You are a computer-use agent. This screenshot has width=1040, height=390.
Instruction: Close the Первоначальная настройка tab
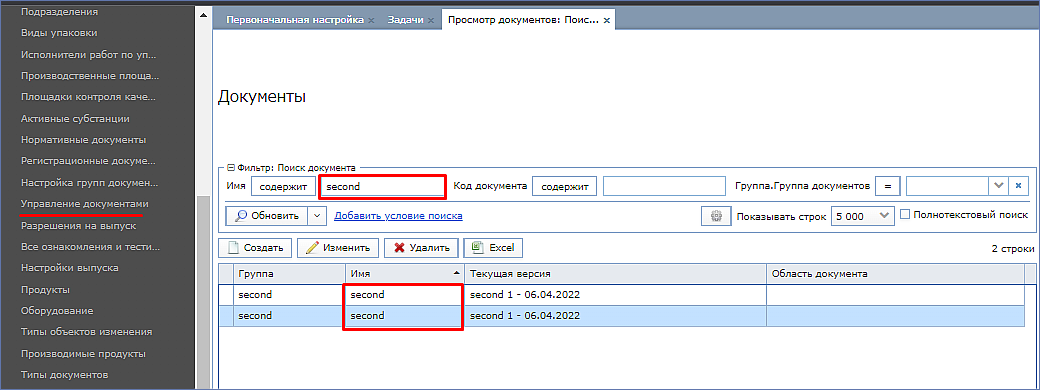coord(371,20)
